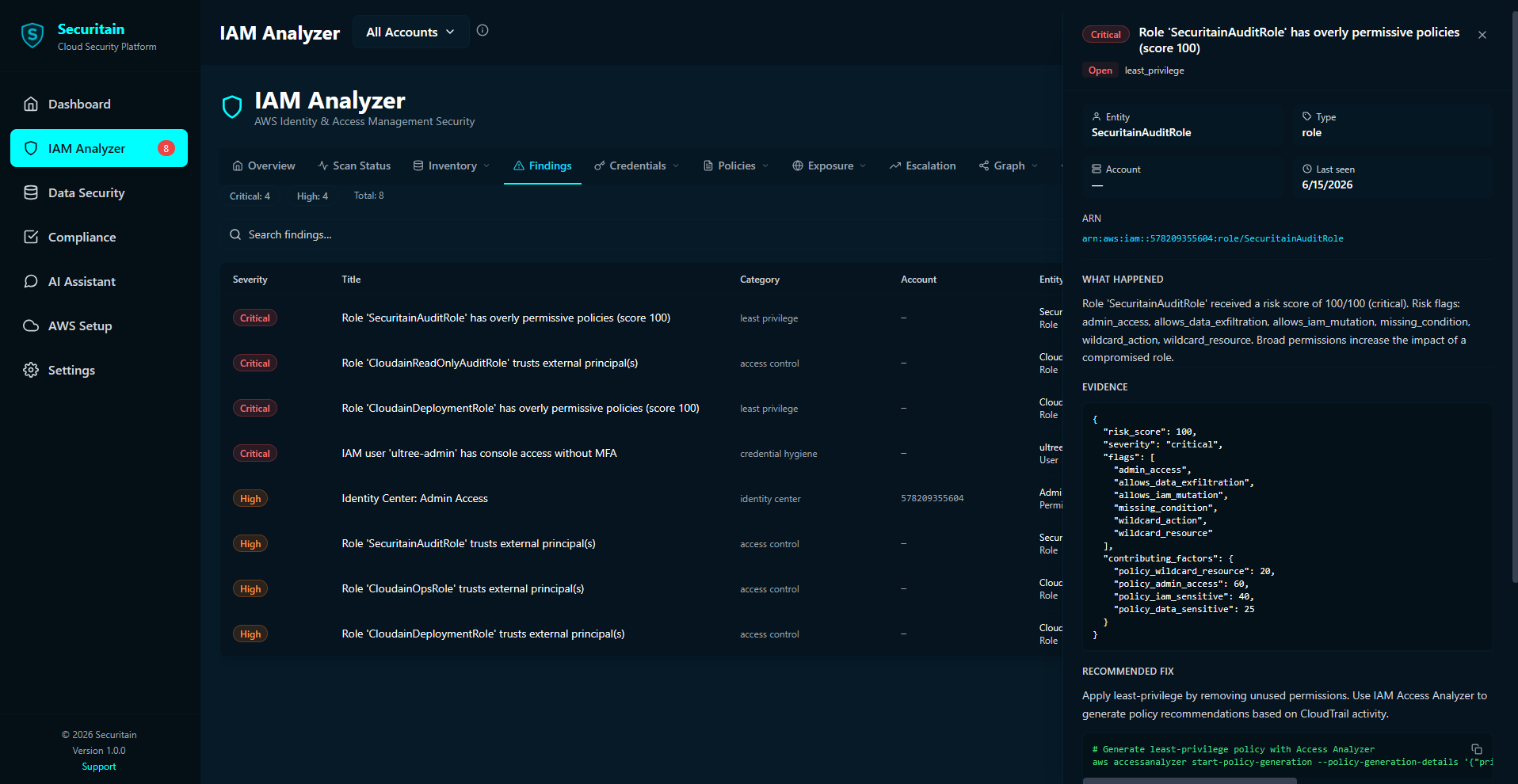Viewport: 1518px width, 784px height.
Task: Click the IAM Analyzer heading shield icon
Action: coord(232,107)
